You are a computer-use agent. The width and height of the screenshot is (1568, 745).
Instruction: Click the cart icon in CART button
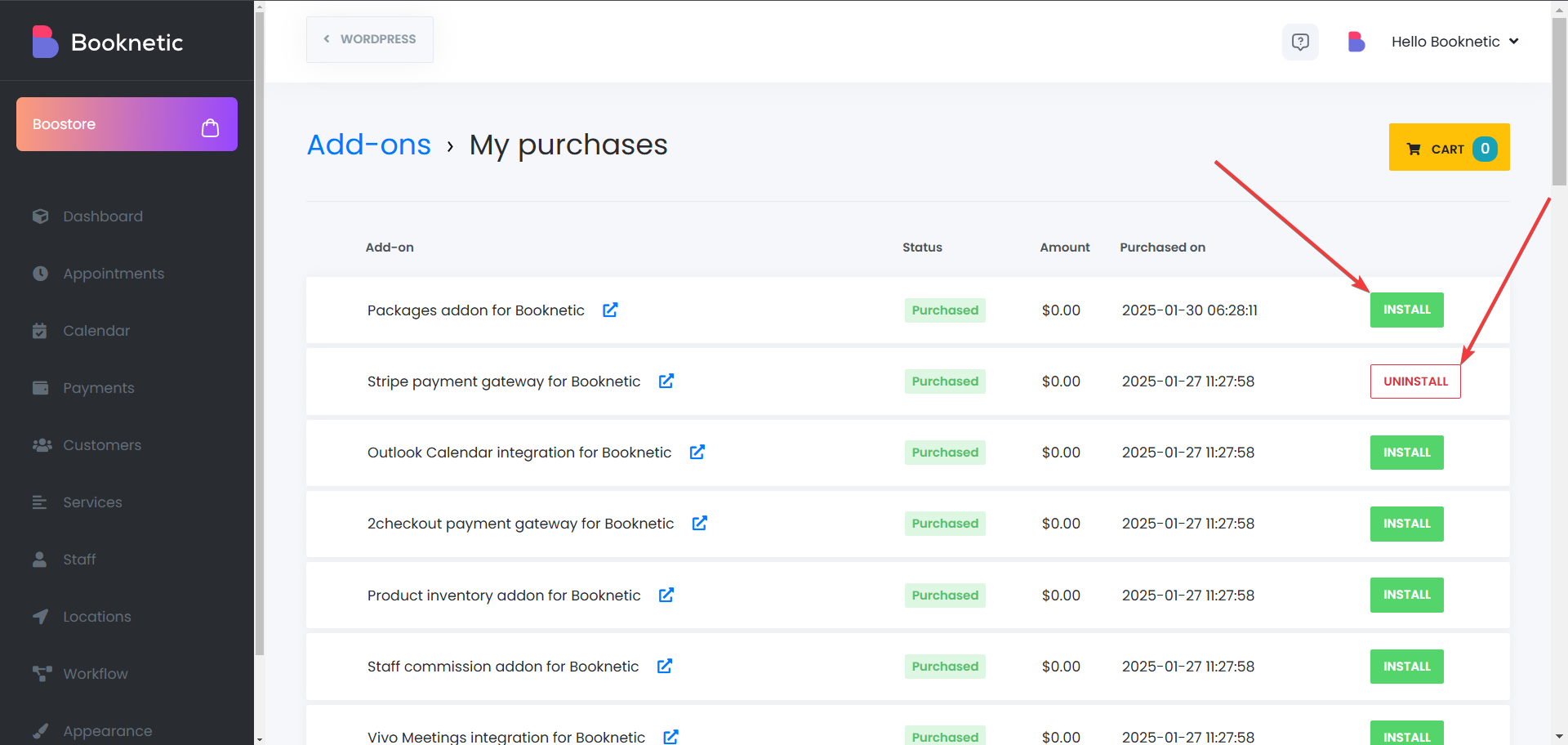point(1414,149)
